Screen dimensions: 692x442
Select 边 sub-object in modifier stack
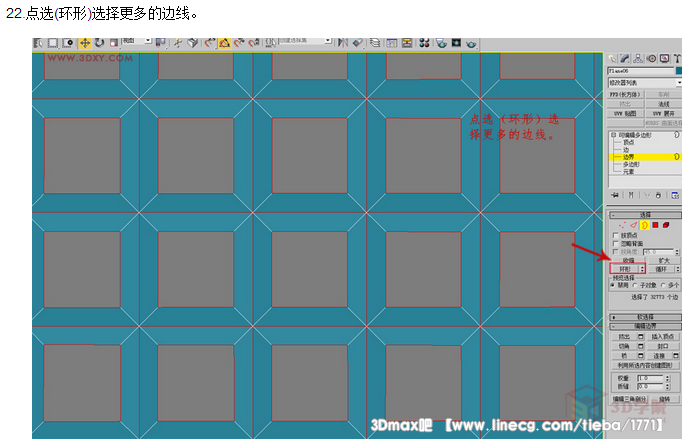[x=626, y=150]
